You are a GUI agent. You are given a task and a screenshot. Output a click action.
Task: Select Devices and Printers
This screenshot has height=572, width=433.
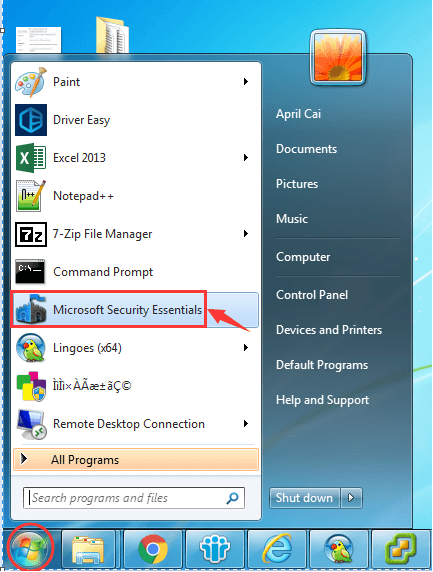pos(329,330)
